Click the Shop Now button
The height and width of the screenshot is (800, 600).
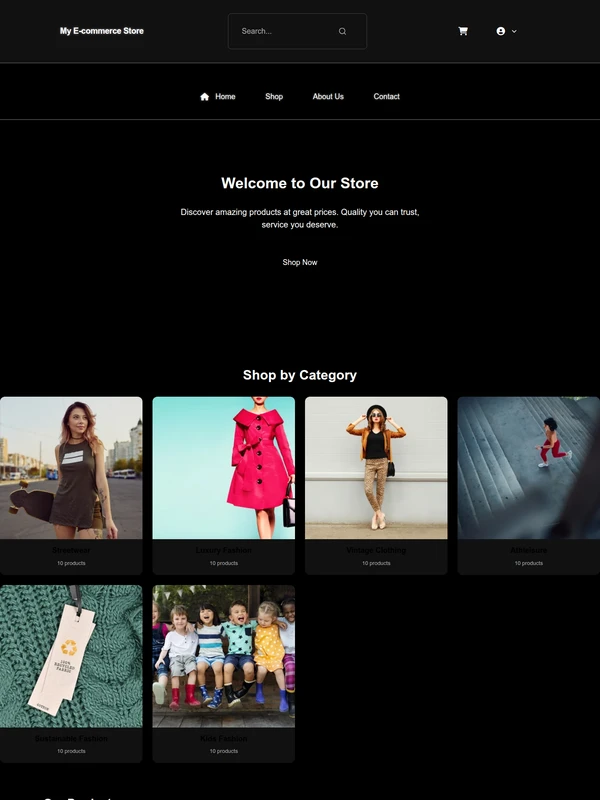(x=300, y=262)
